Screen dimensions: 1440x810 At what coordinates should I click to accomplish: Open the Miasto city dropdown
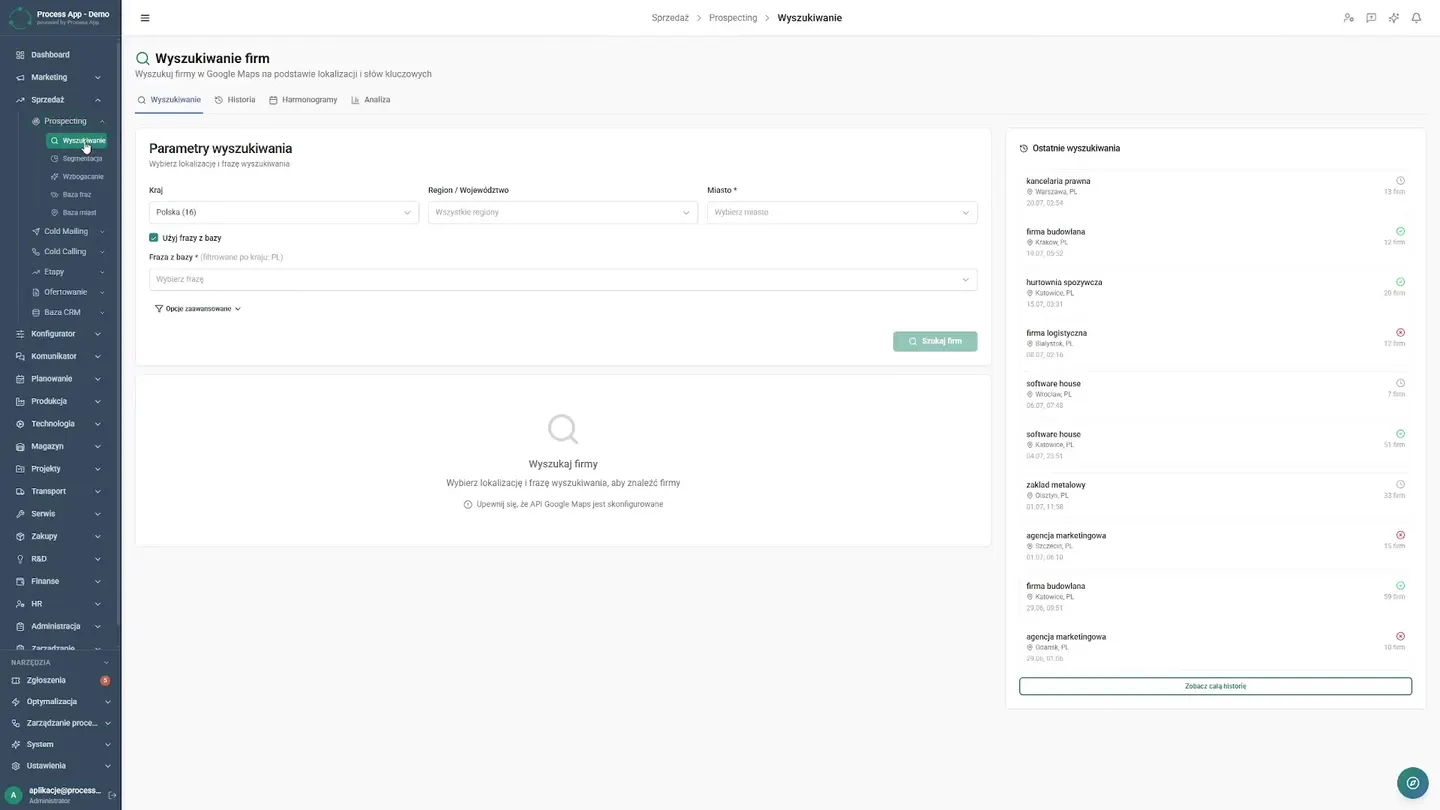click(842, 212)
